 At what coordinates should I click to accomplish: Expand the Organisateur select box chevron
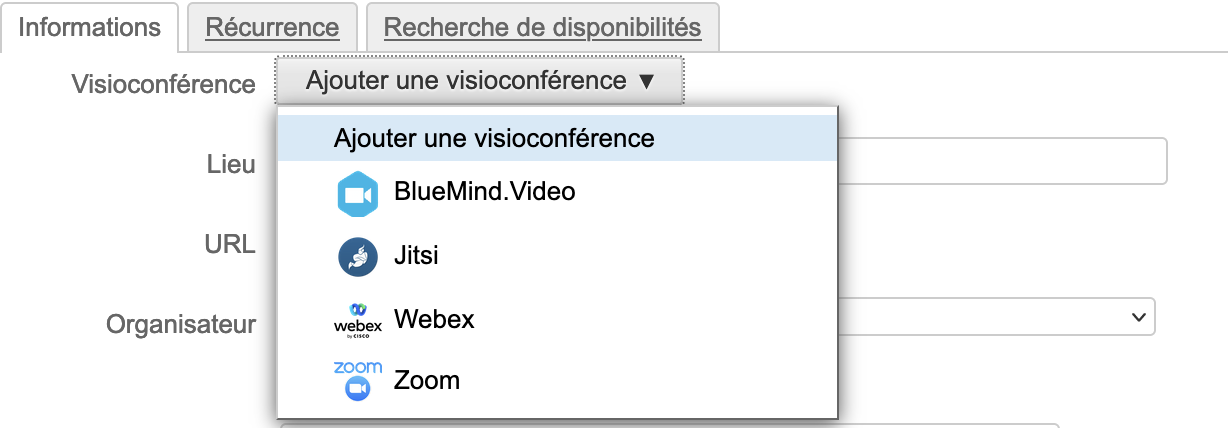[1137, 316]
